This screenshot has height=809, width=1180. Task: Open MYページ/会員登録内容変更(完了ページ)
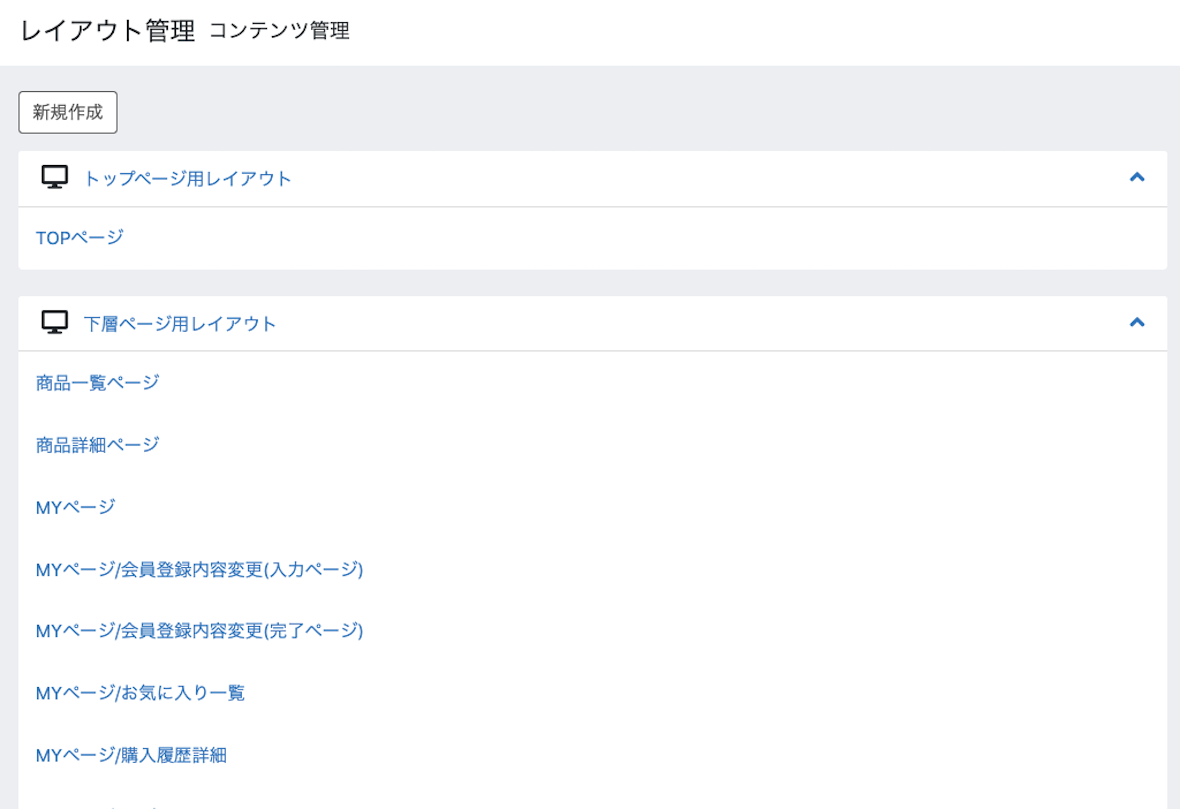[x=199, y=631]
